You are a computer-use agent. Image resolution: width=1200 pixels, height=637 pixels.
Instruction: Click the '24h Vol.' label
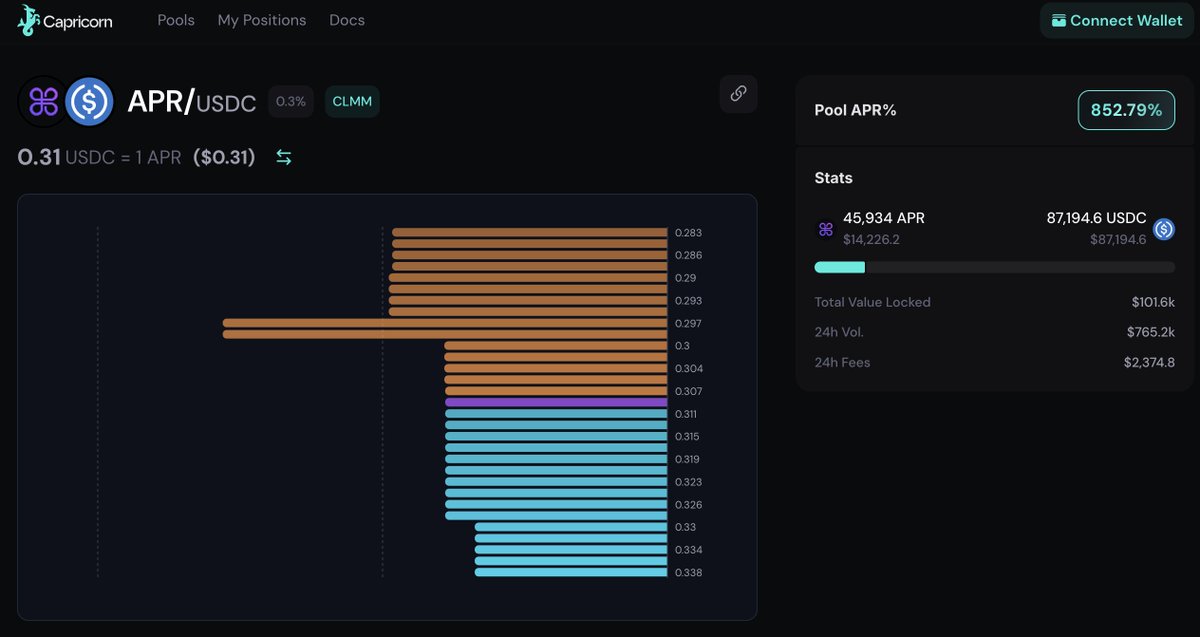pyautogui.click(x=839, y=332)
